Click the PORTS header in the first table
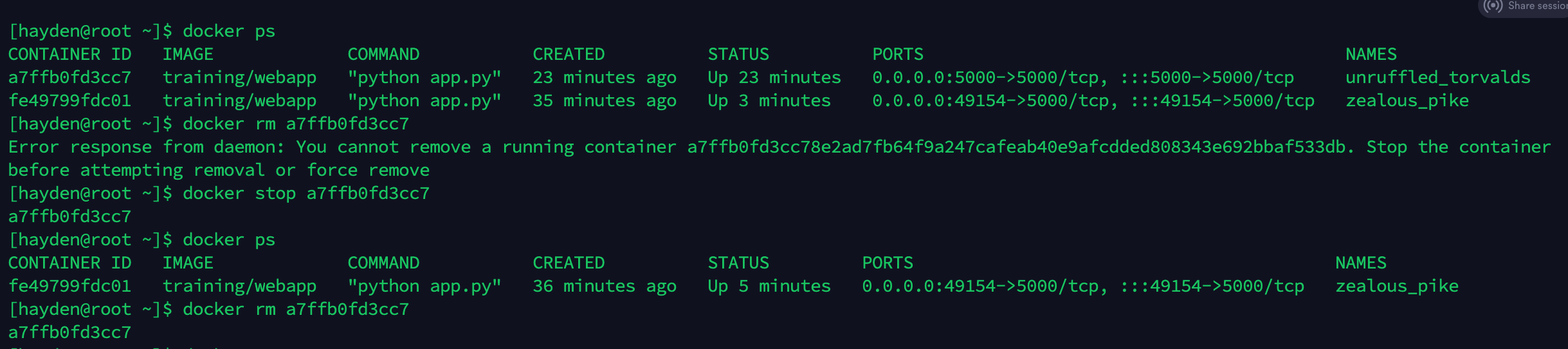The width and height of the screenshot is (1568, 349). pos(897,55)
